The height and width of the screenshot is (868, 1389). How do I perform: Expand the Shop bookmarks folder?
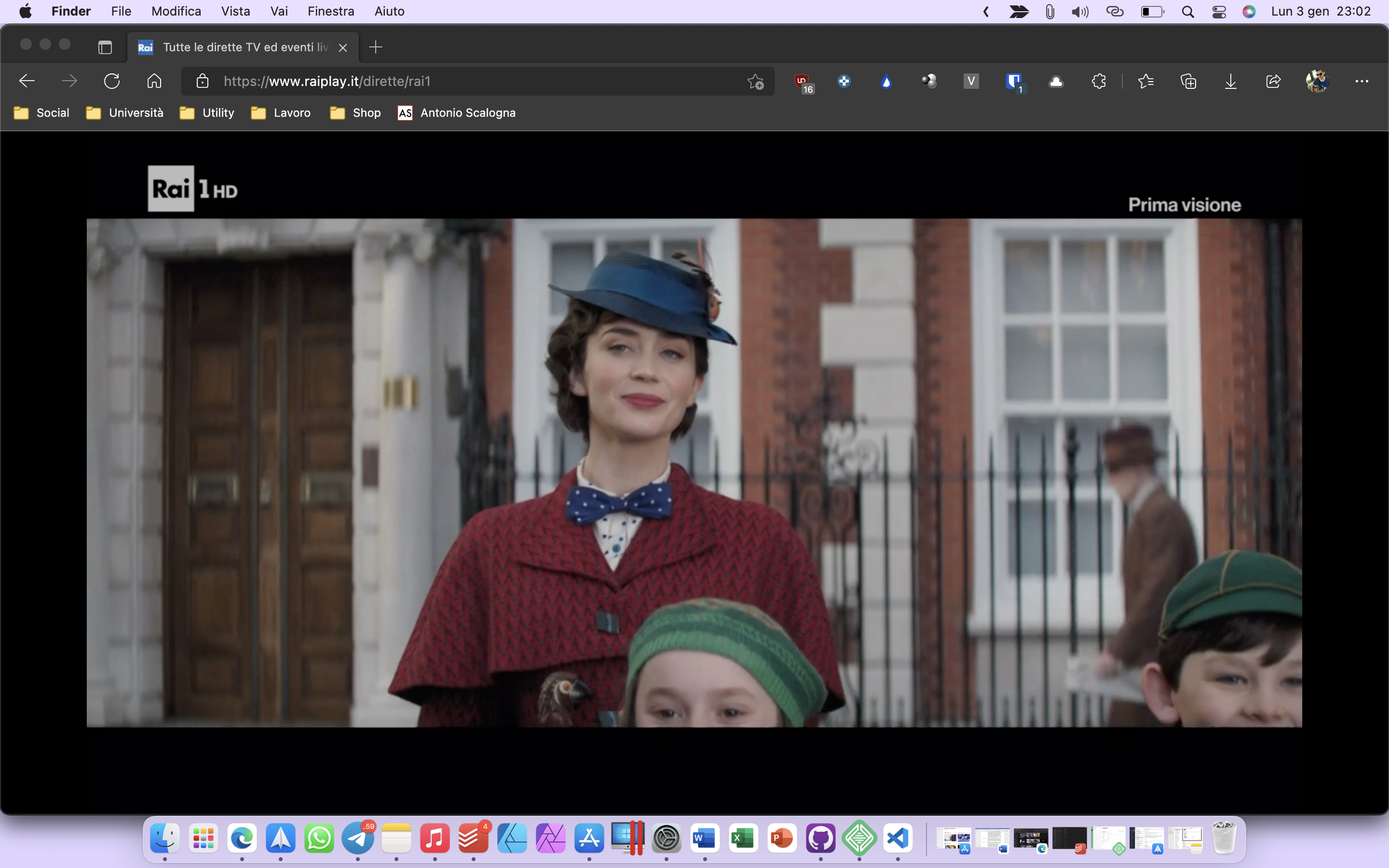tap(356, 113)
